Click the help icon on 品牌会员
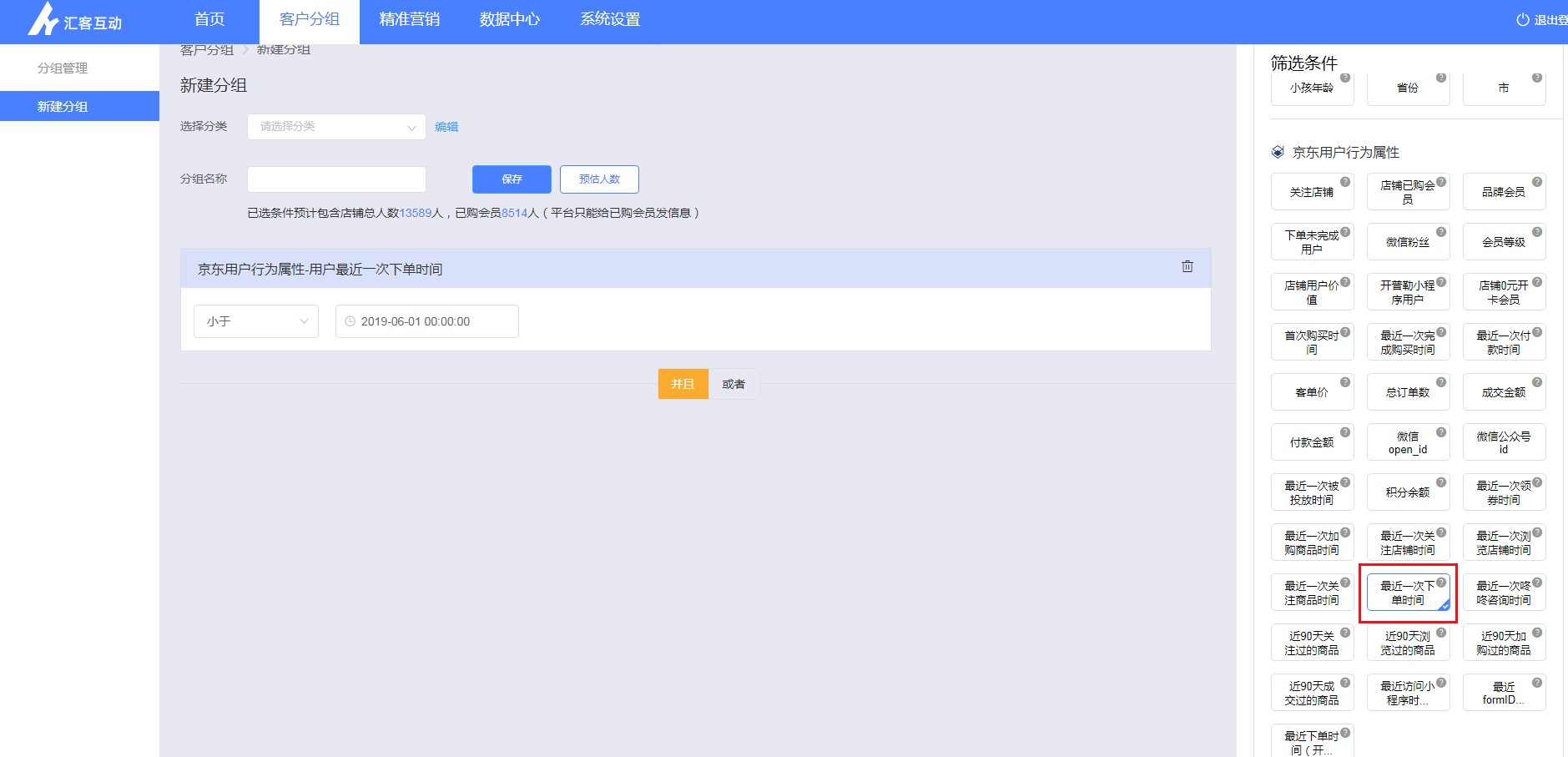This screenshot has width=1568, height=757. click(x=1537, y=182)
